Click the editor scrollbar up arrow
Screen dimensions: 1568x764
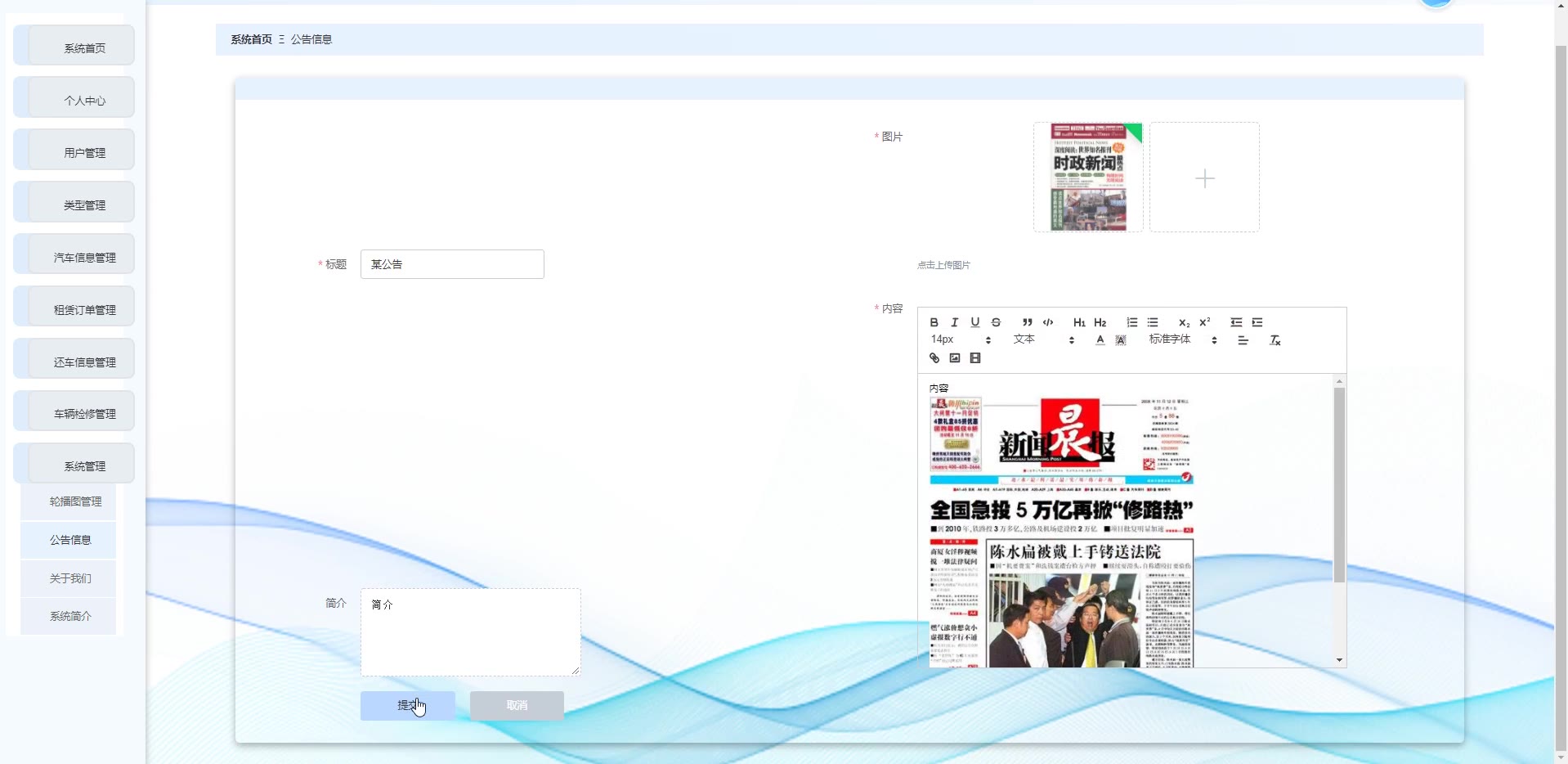pyautogui.click(x=1339, y=381)
